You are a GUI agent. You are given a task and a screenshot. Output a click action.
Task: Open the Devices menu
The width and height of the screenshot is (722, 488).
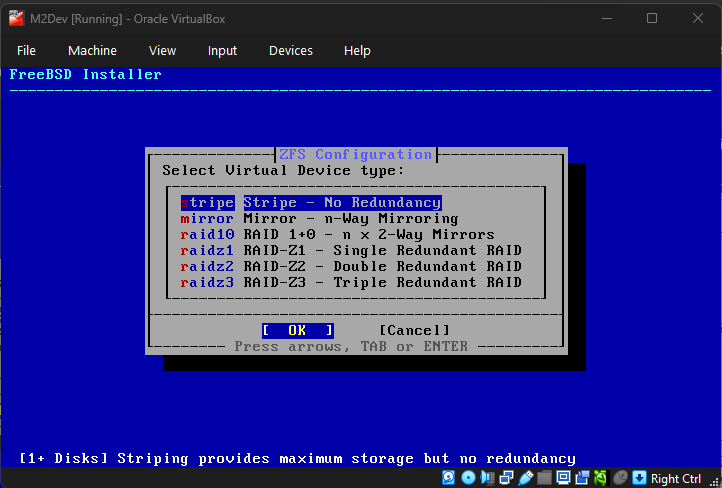coord(290,50)
